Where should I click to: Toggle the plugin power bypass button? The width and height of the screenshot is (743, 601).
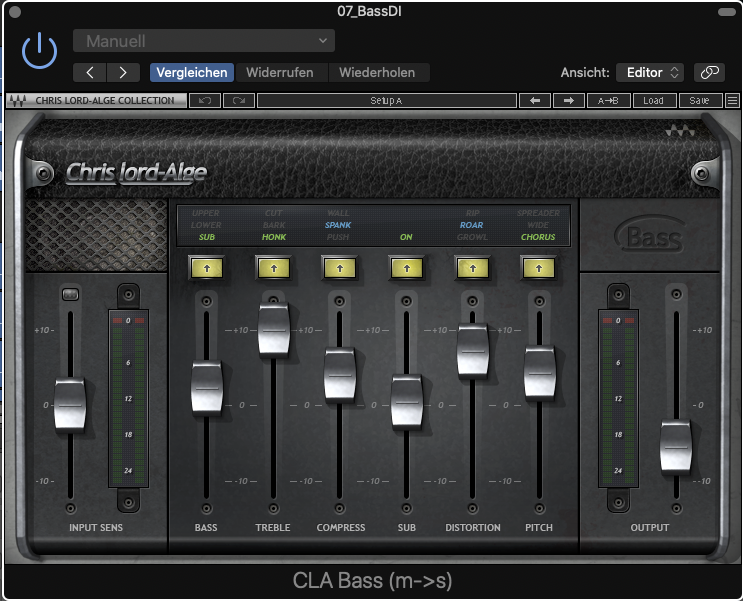[40, 50]
